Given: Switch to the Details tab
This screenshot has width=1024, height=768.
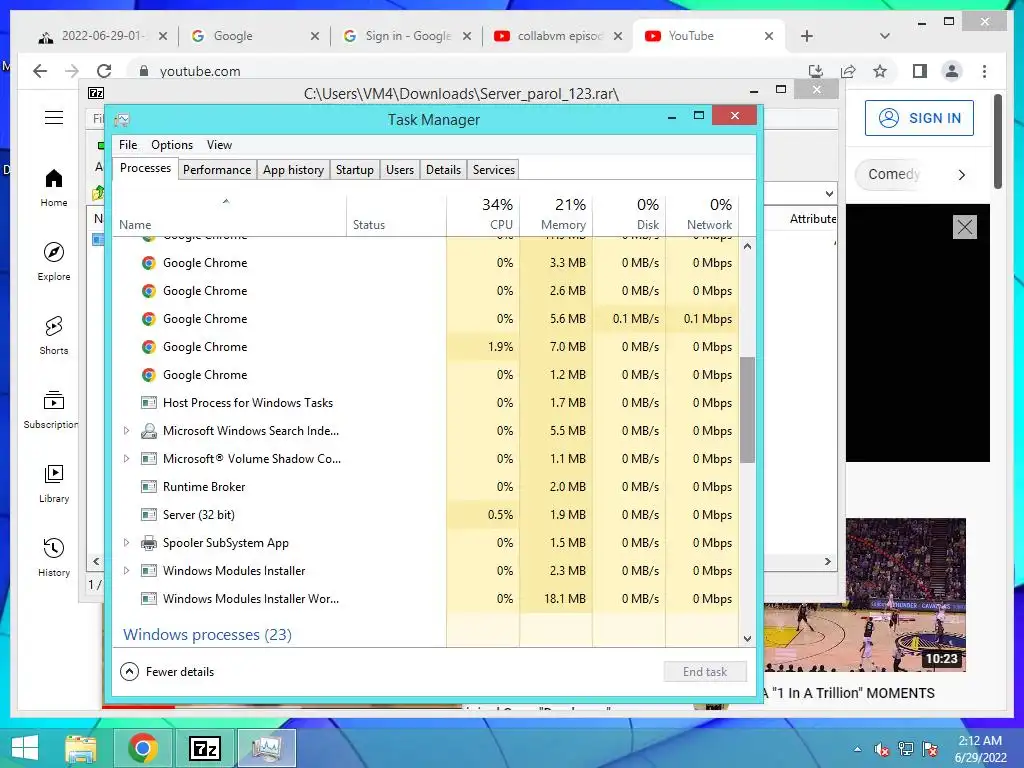Looking at the screenshot, I should click(443, 170).
